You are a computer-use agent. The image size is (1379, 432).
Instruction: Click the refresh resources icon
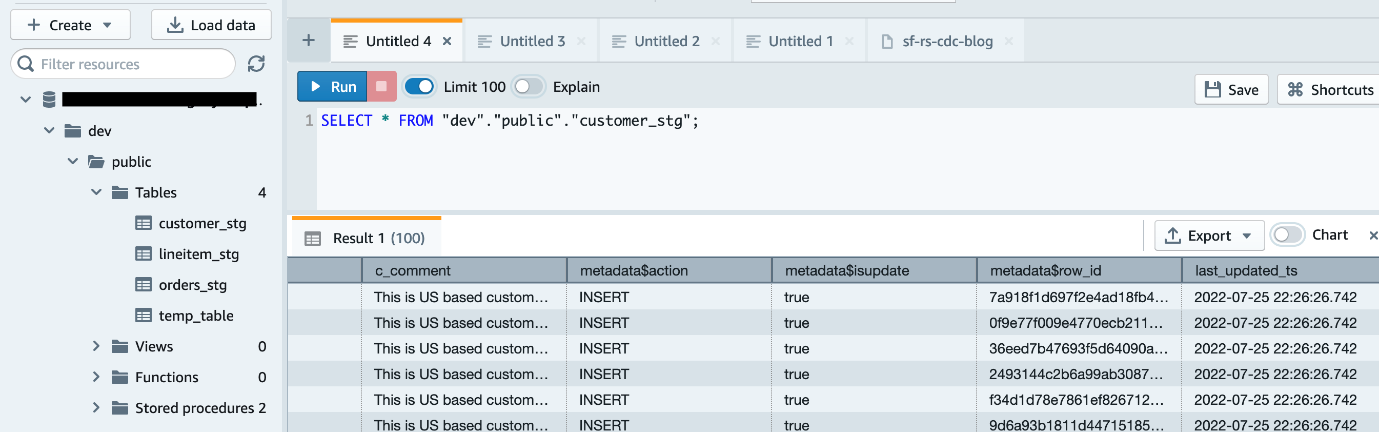(x=256, y=64)
